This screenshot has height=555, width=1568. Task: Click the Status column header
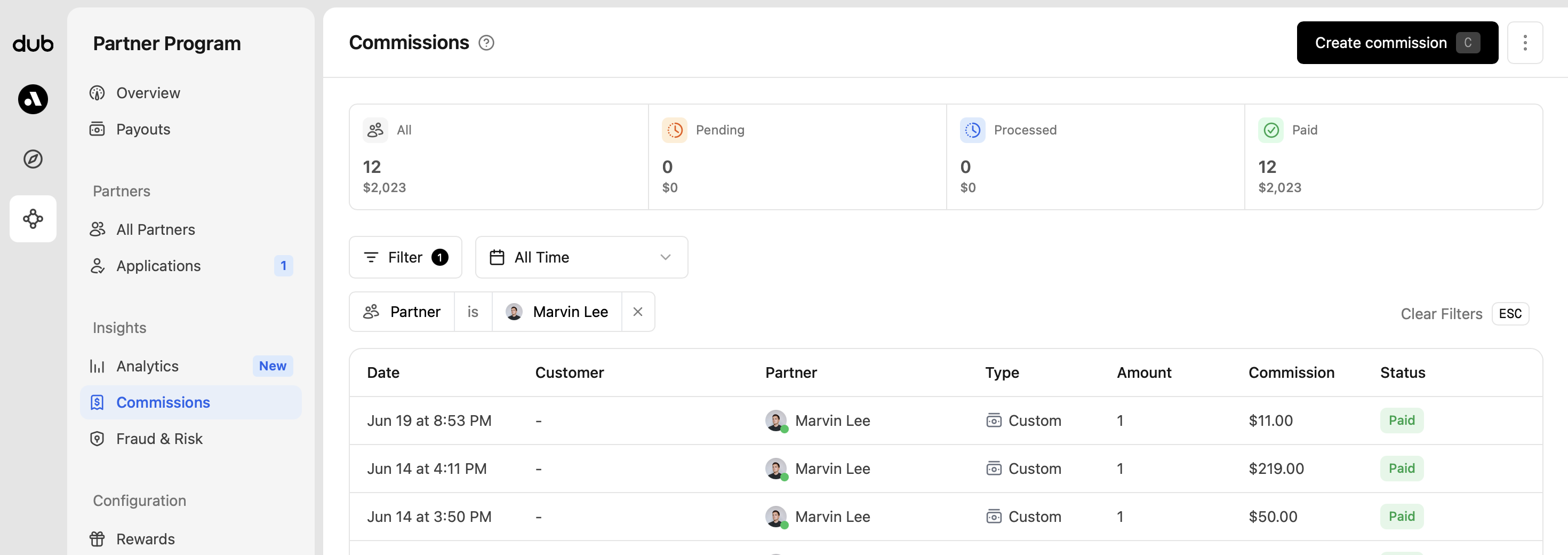(1403, 372)
